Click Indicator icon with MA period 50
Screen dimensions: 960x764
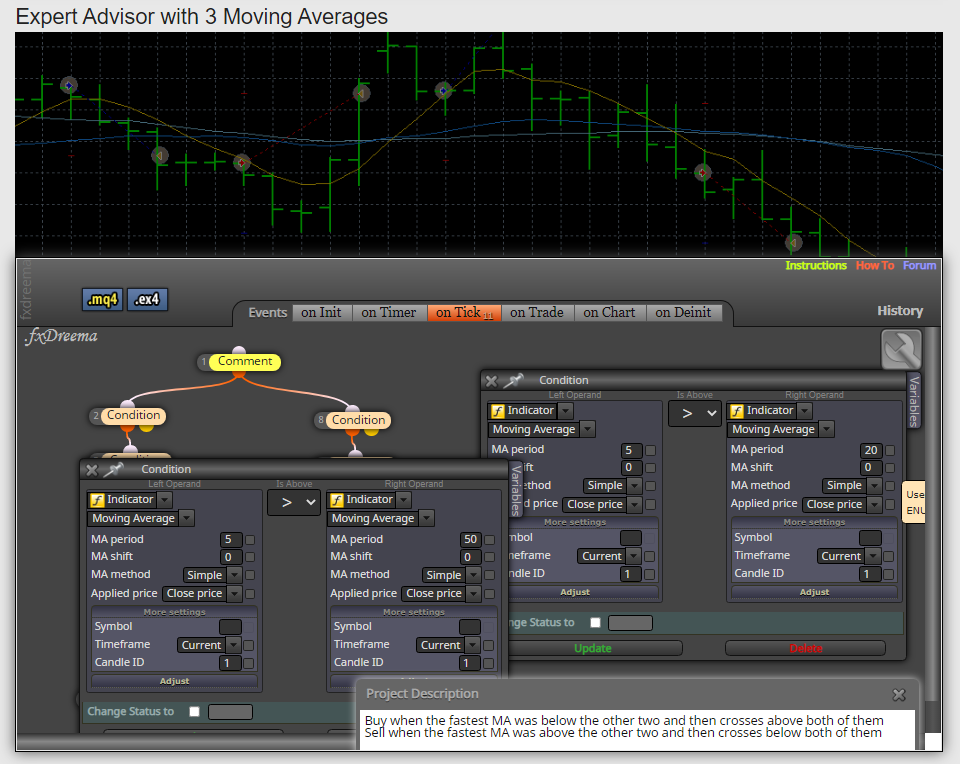click(x=337, y=500)
